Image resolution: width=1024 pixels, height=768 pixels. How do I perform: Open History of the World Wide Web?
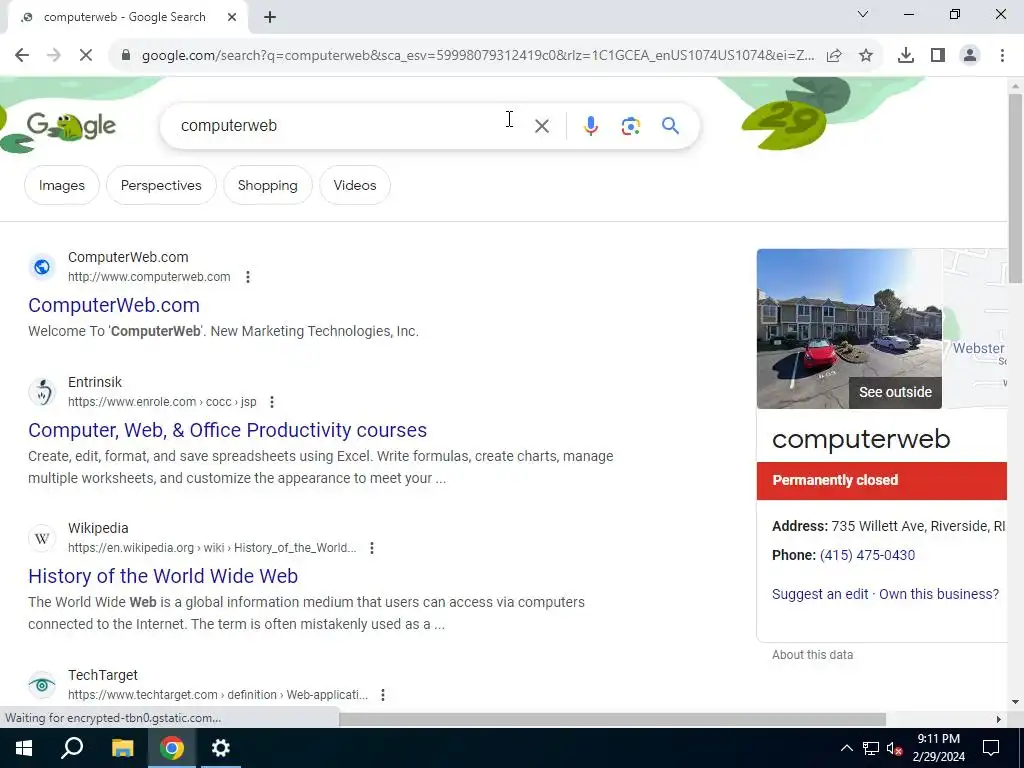[163, 576]
